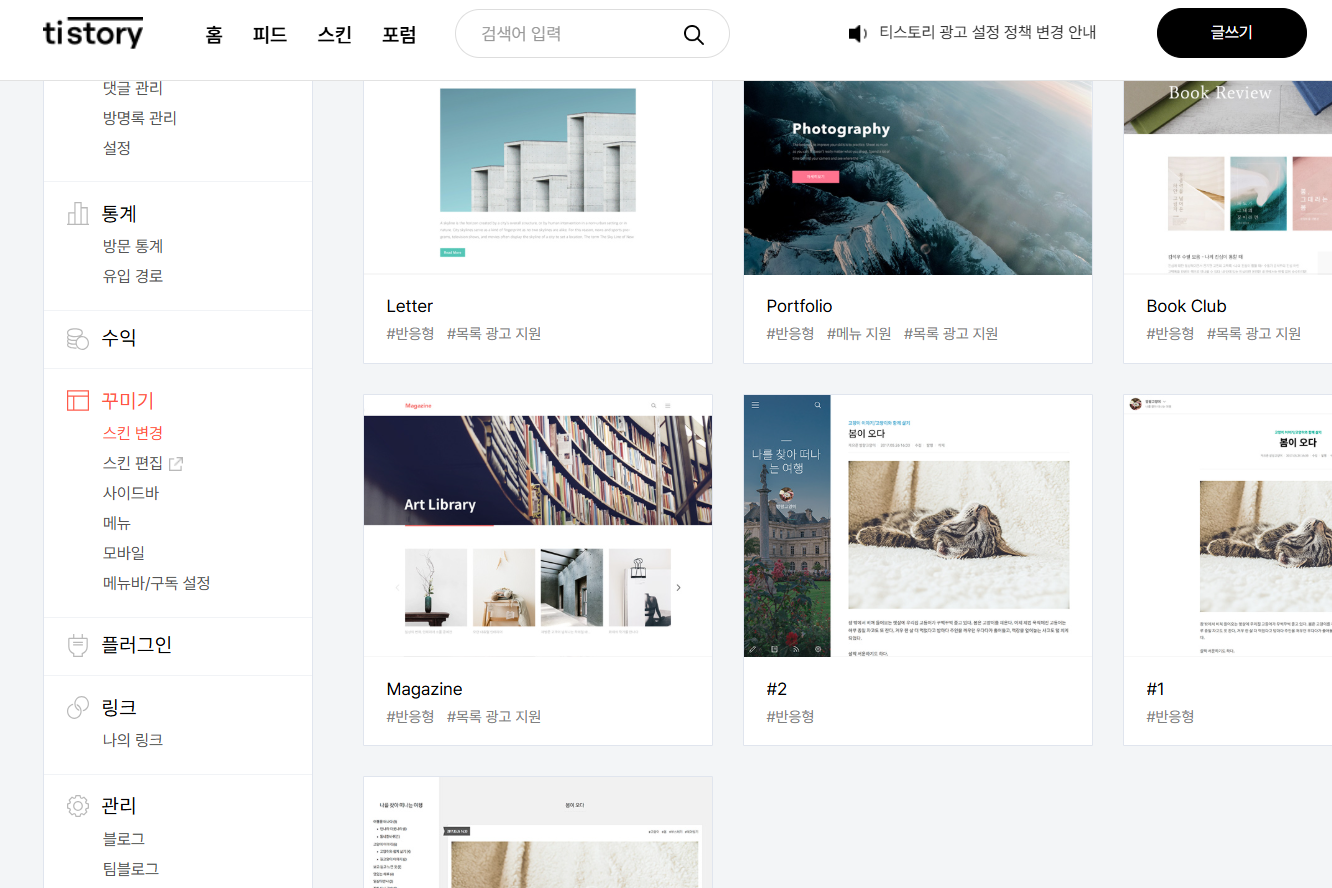Select the Portfolio skin thumbnail
1332x888 pixels.
click(x=918, y=177)
